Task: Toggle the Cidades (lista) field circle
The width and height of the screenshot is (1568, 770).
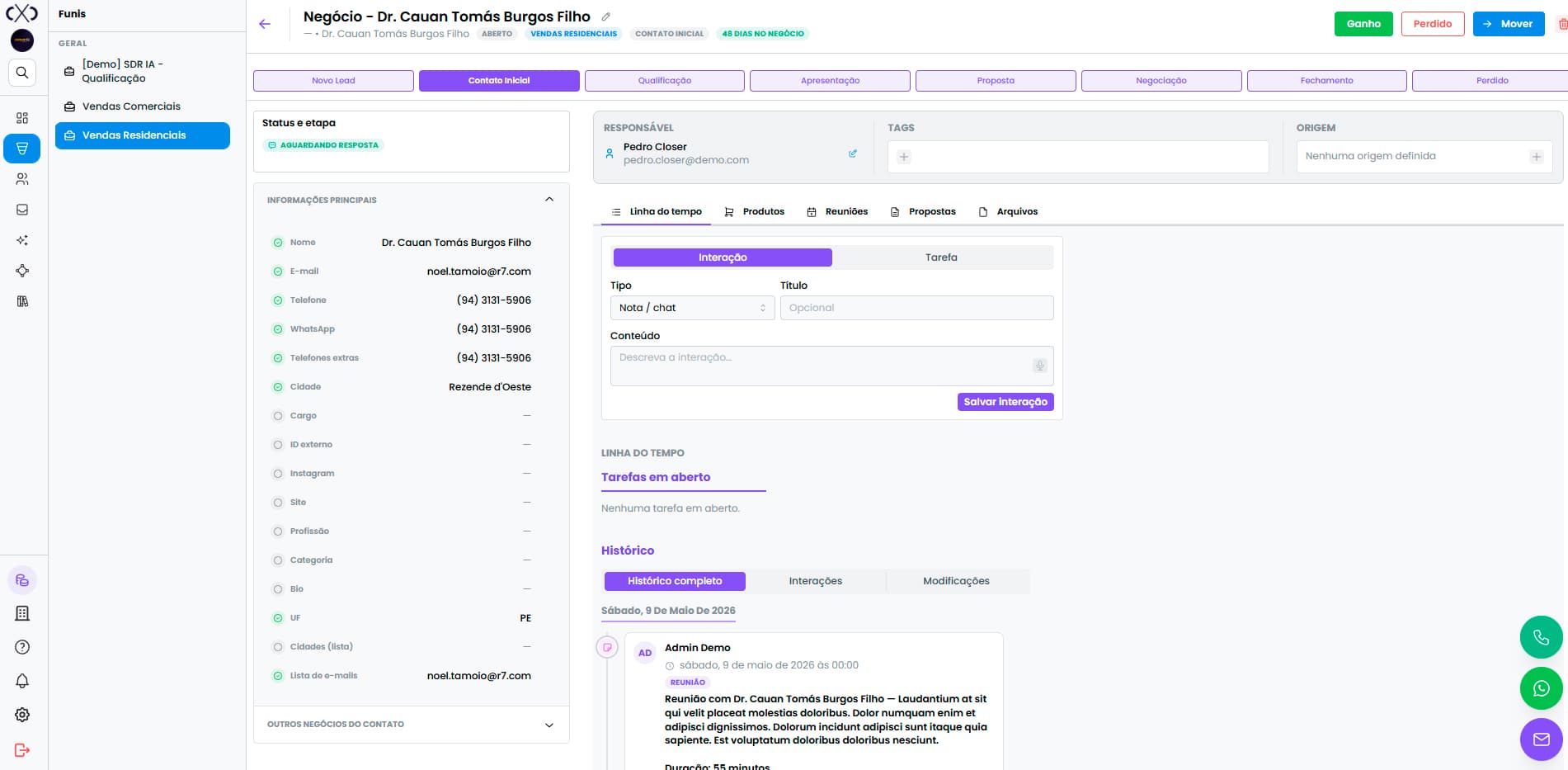Action: 278,647
